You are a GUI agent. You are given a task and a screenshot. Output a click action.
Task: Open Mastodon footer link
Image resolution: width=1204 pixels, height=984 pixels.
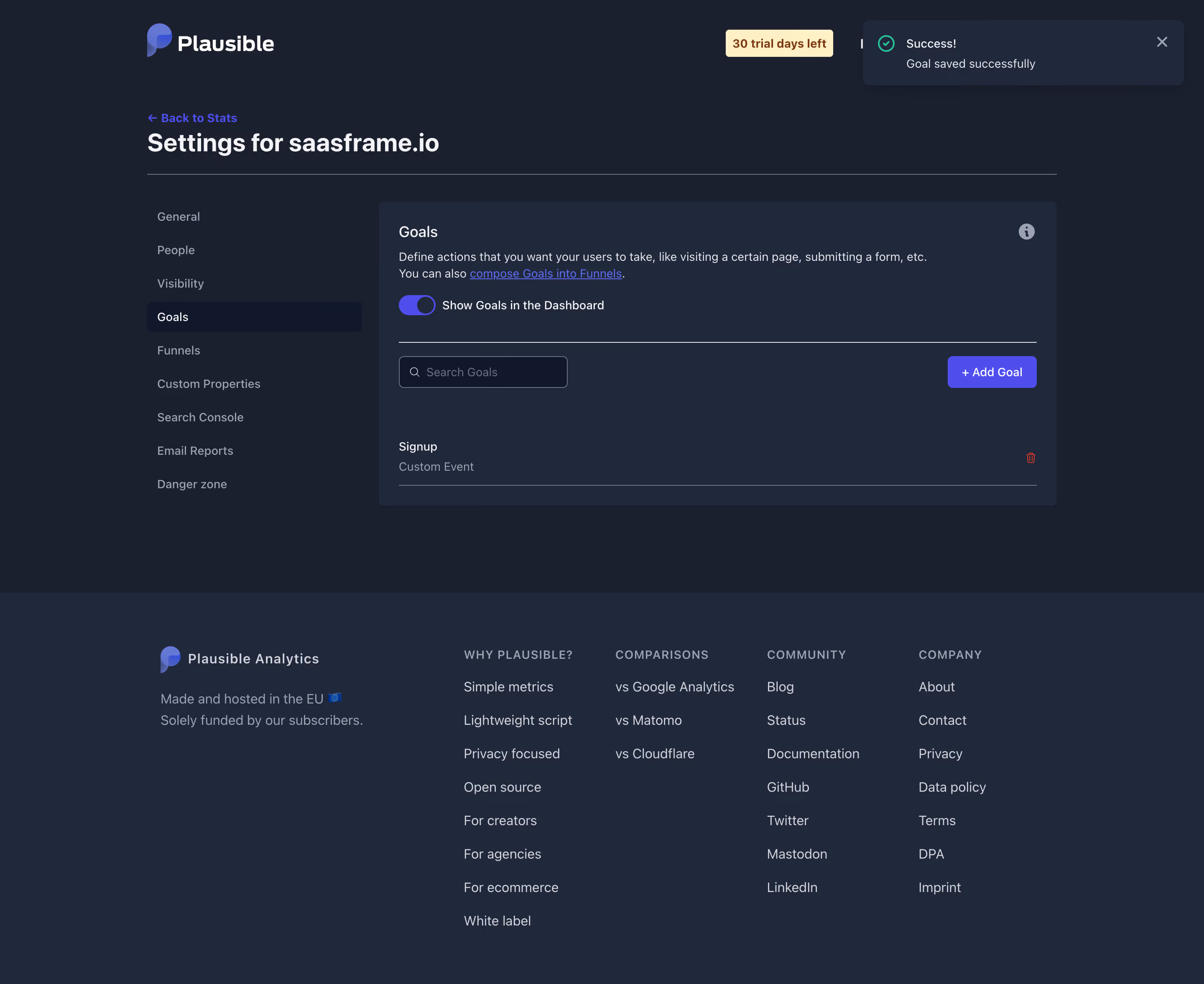[796, 854]
